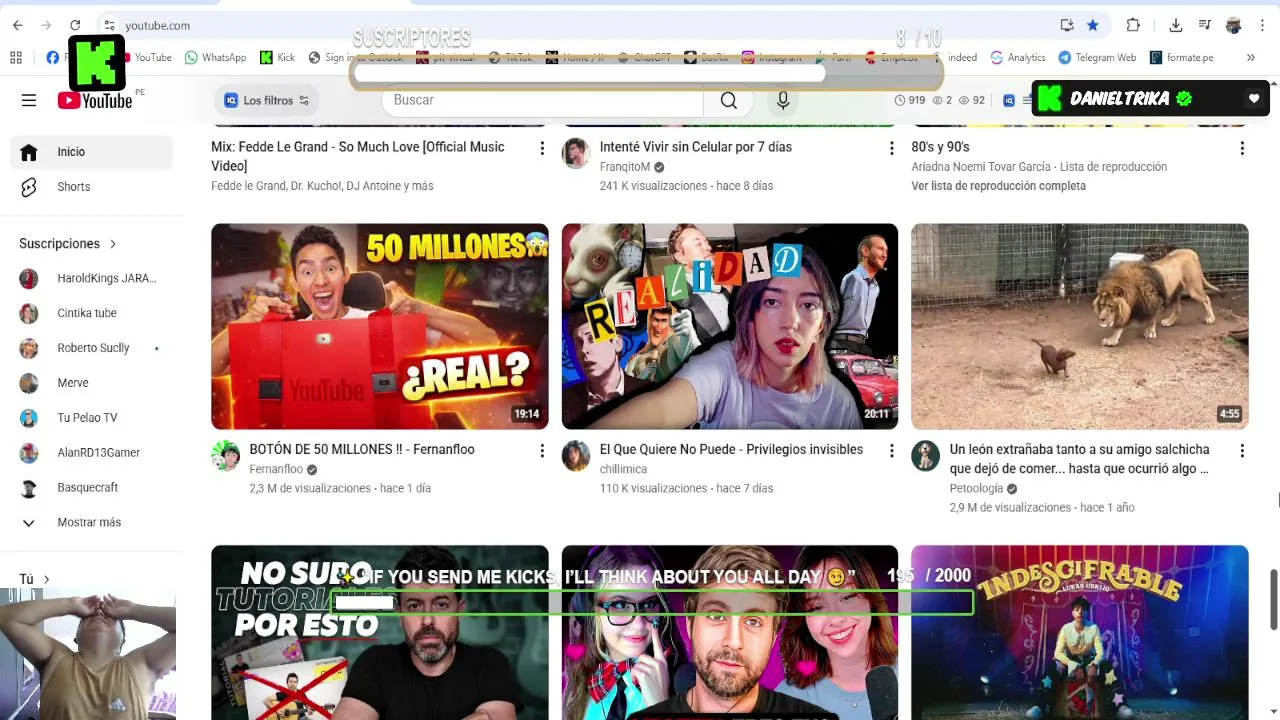This screenshot has width=1280, height=720.
Task: Select Shorts in the sidebar
Action: pos(92,187)
